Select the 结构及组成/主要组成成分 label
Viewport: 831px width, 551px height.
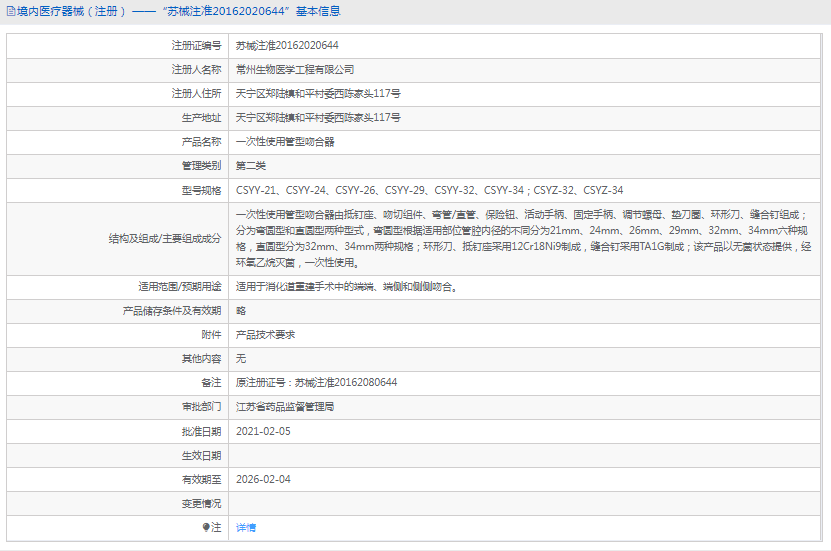(165, 238)
